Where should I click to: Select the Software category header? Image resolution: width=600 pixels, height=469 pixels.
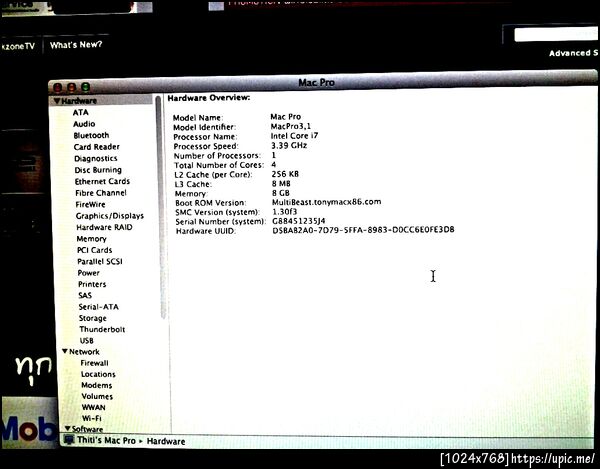pos(88,429)
